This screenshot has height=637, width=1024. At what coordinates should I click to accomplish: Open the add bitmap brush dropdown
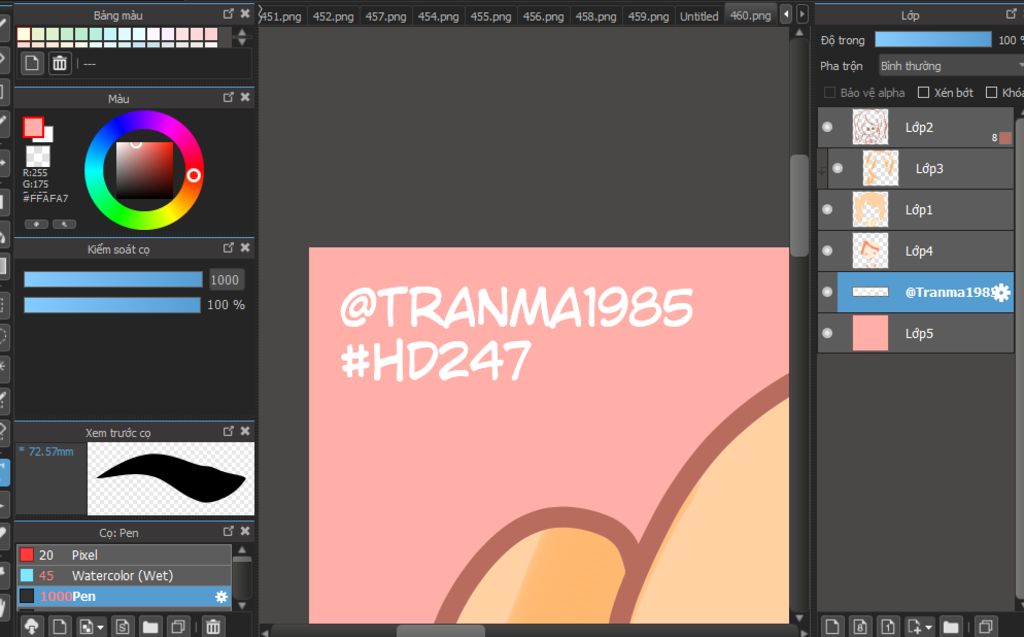[92, 627]
